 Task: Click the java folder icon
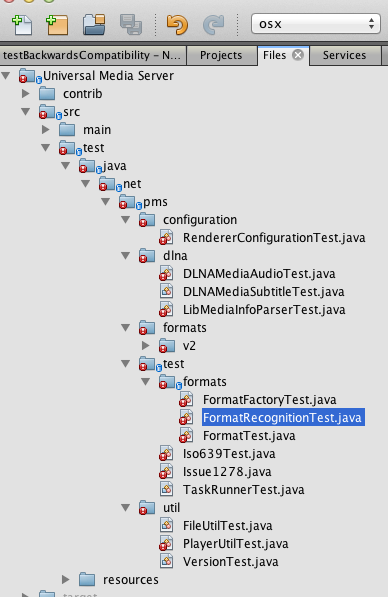click(87, 166)
